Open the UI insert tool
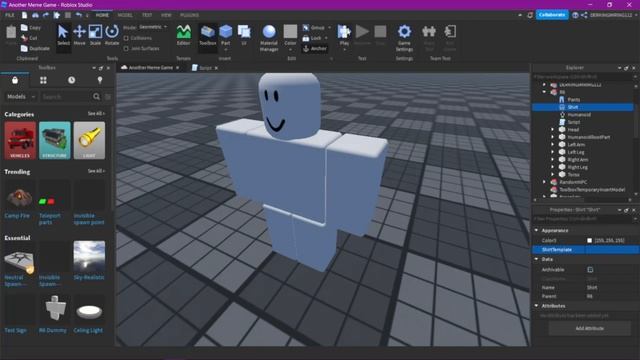The height and width of the screenshot is (360, 640). click(244, 35)
